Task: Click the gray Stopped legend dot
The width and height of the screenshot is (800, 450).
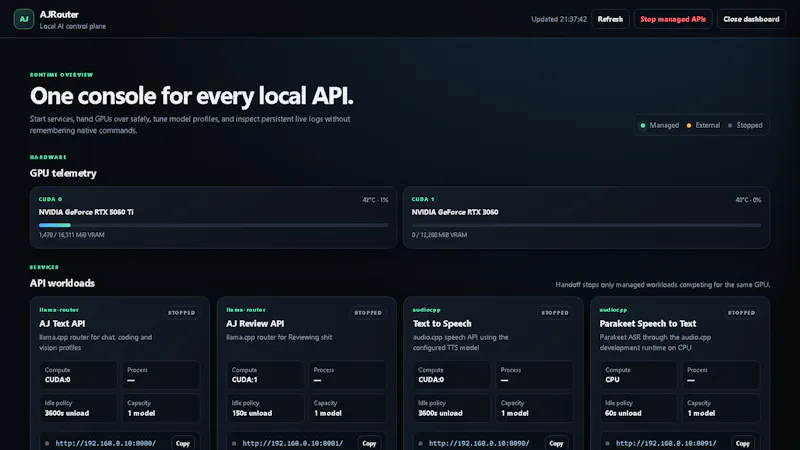Action: 730,125
